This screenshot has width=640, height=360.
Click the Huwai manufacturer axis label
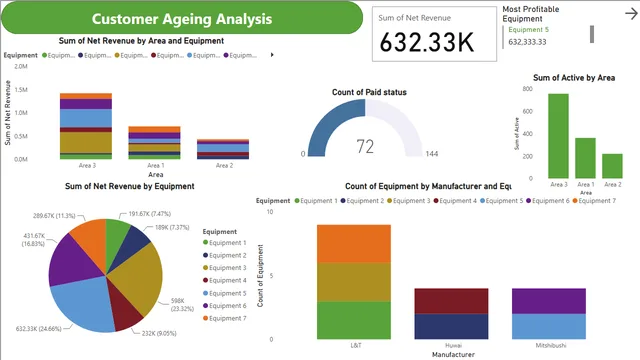[x=453, y=345]
